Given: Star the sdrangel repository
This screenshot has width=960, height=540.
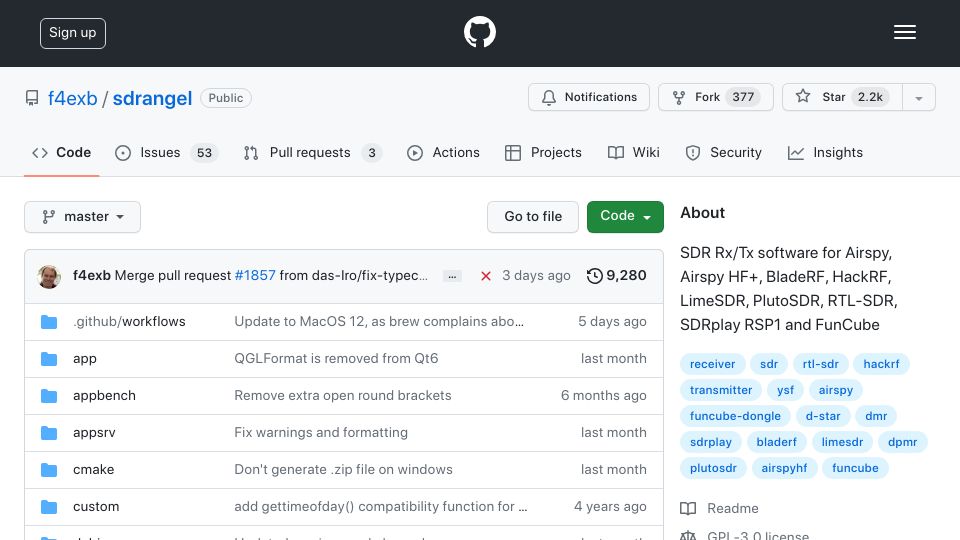Looking at the screenshot, I should [x=842, y=97].
